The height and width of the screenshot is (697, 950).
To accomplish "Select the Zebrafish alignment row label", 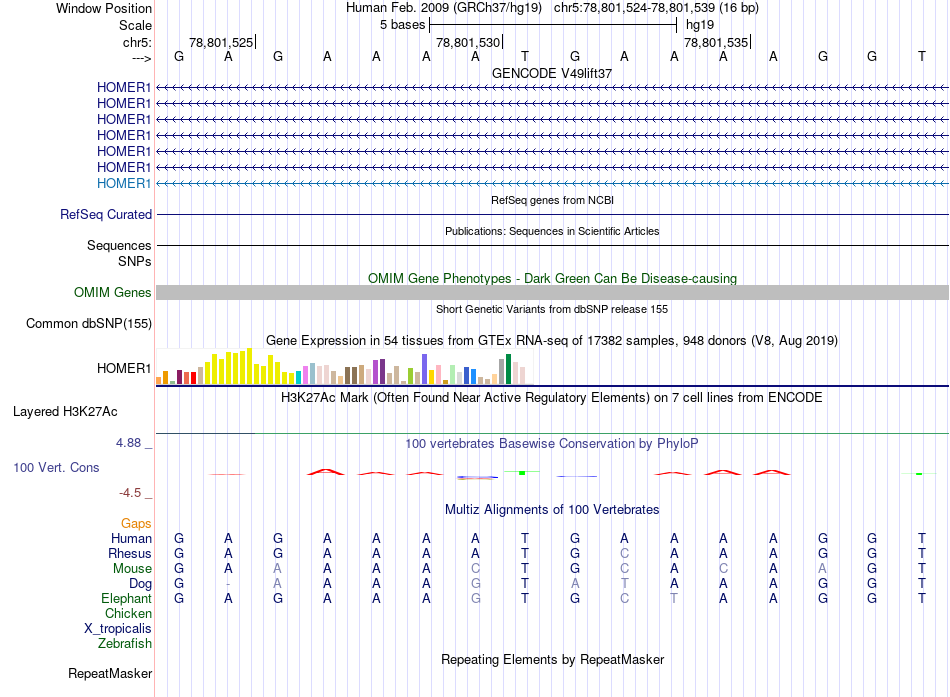I will tap(125, 644).
